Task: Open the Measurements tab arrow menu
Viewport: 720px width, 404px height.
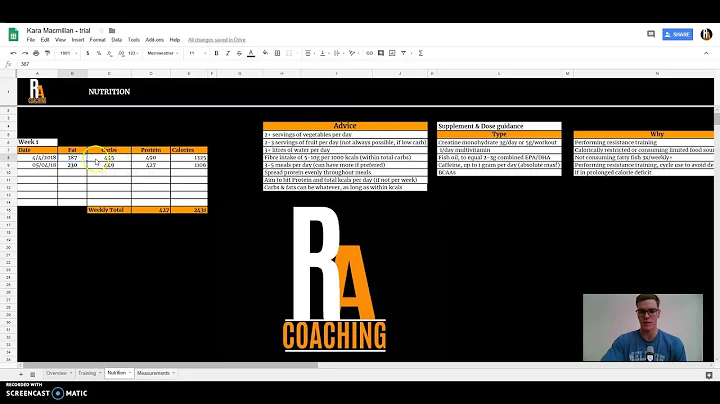Action: click(174, 373)
